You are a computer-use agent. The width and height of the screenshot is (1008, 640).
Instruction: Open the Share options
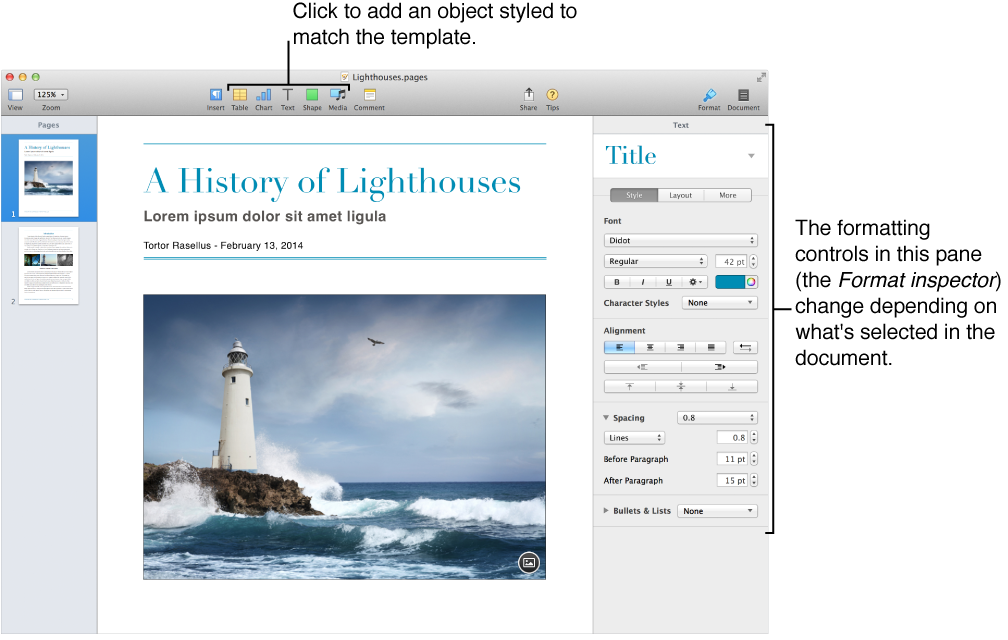pos(528,97)
